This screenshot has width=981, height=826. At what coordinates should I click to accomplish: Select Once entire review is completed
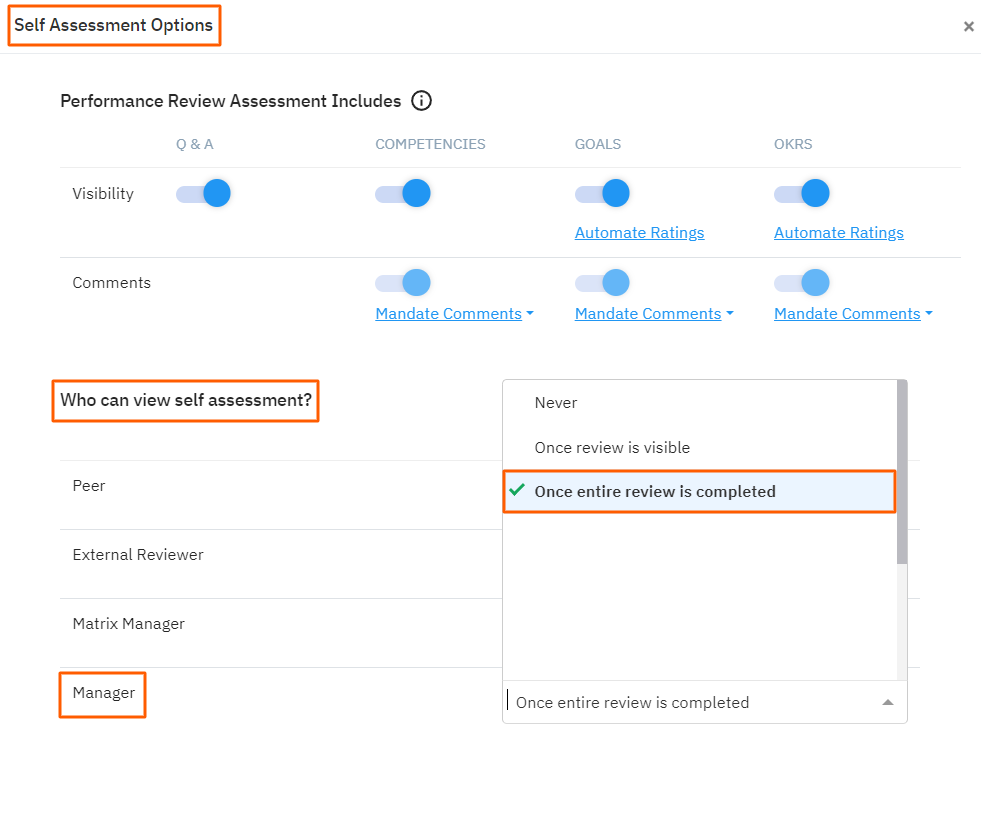[x=650, y=491]
